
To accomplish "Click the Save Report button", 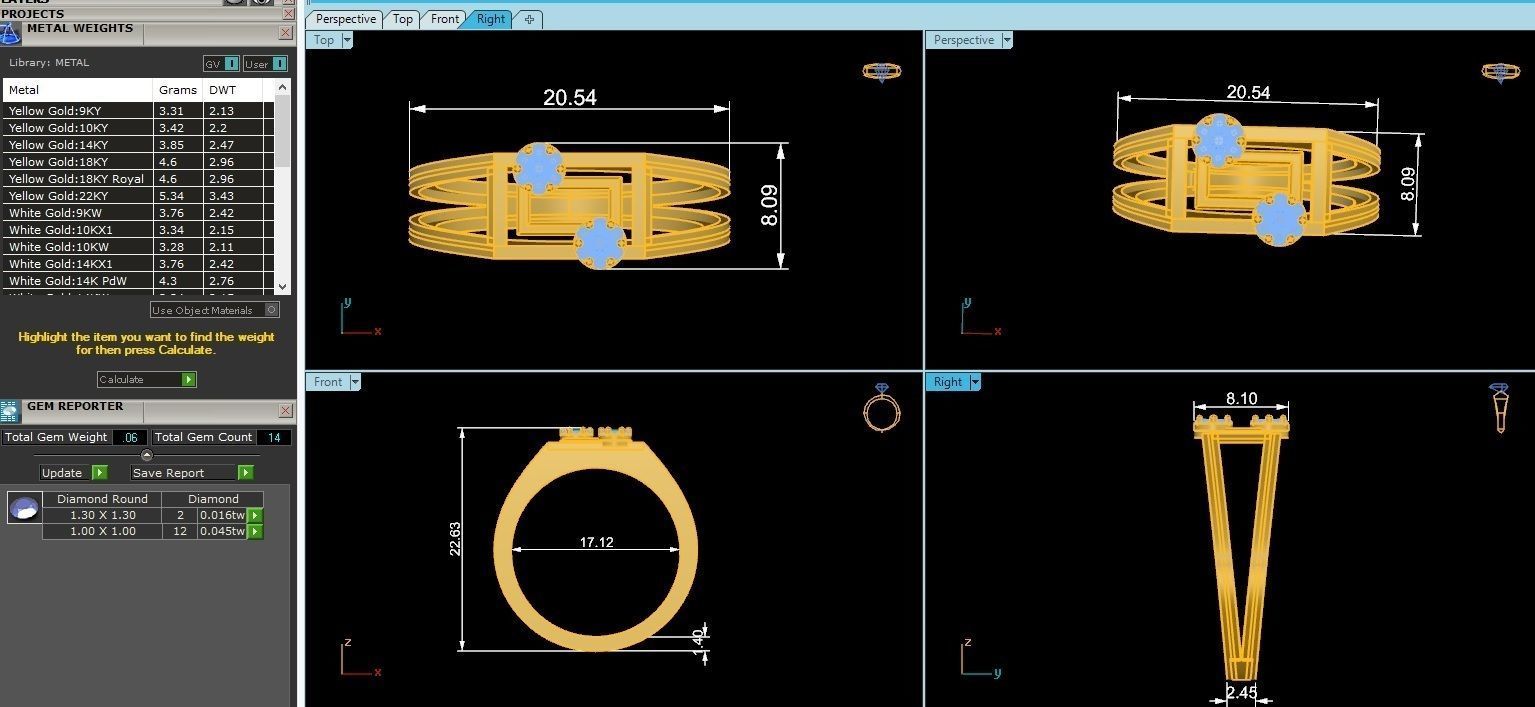I will 192,473.
